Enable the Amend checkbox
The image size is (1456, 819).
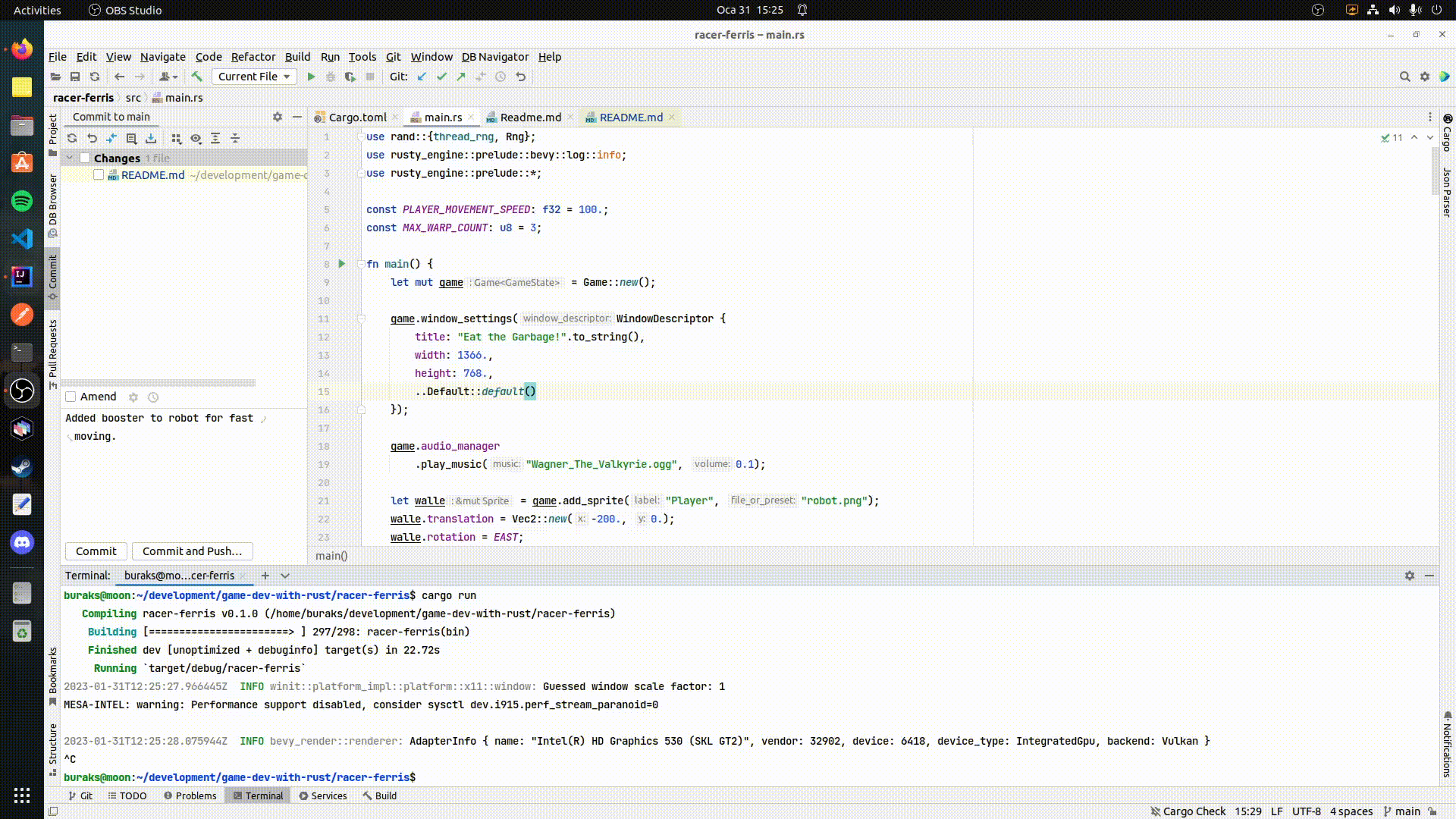click(71, 397)
